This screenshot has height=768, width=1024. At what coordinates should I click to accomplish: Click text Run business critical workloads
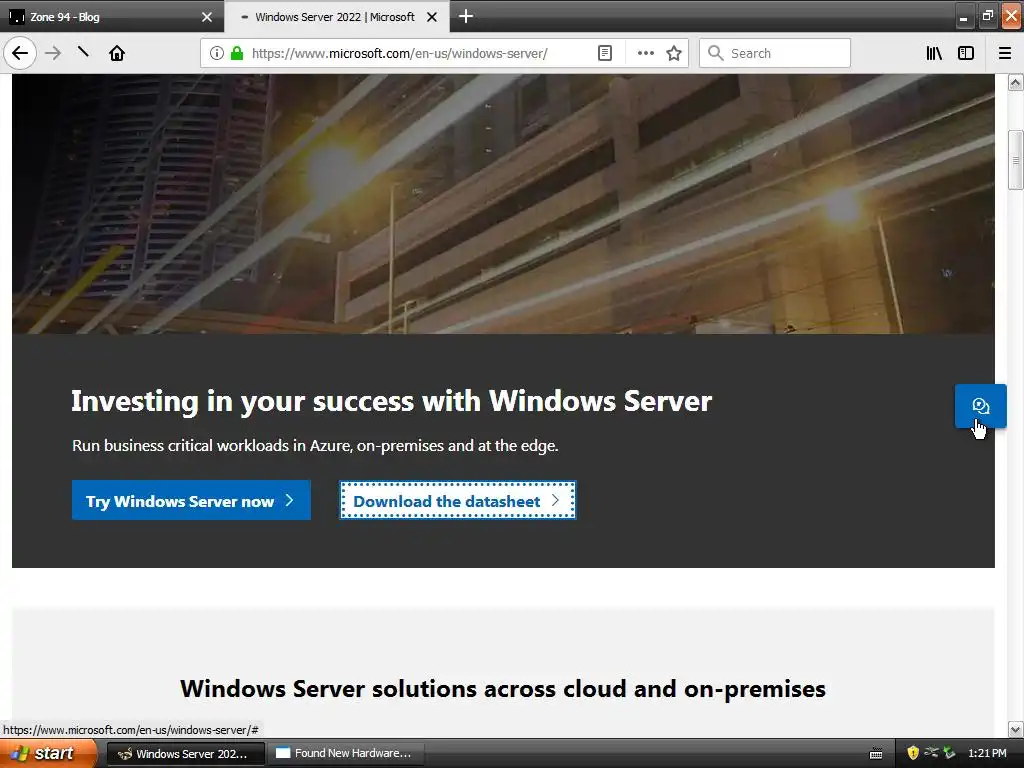click(315, 445)
